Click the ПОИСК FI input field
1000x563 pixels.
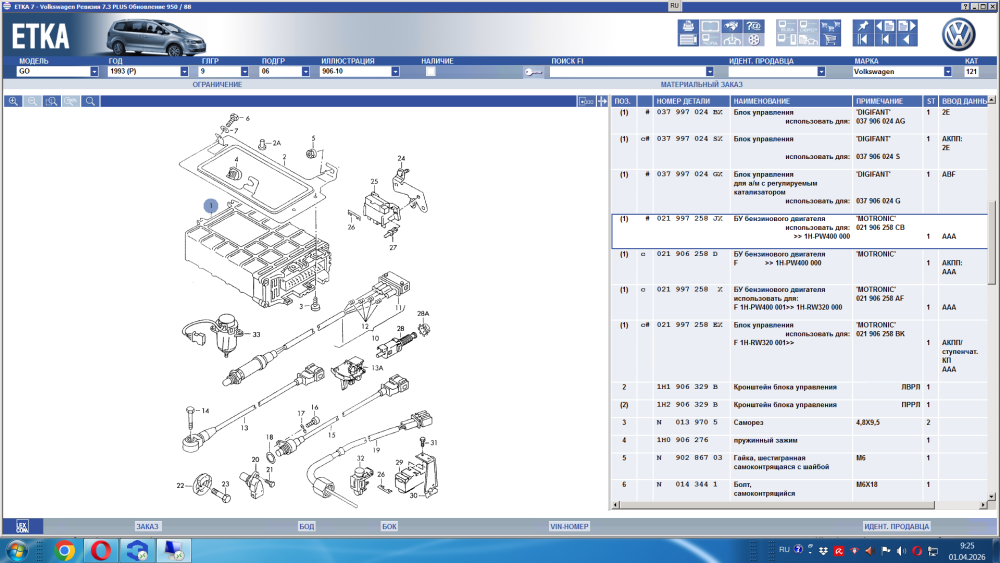pos(628,71)
